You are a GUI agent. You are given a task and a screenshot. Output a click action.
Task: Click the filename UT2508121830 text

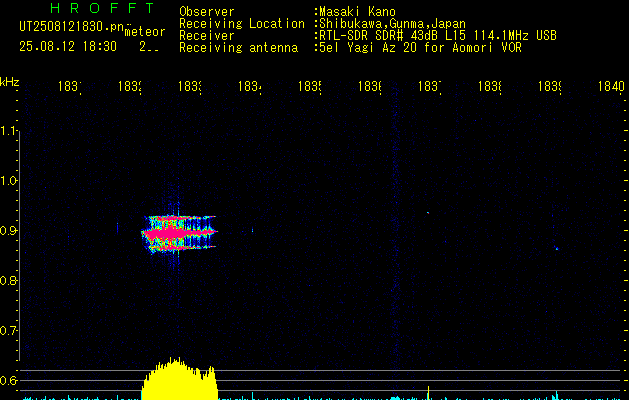[x=71, y=27]
